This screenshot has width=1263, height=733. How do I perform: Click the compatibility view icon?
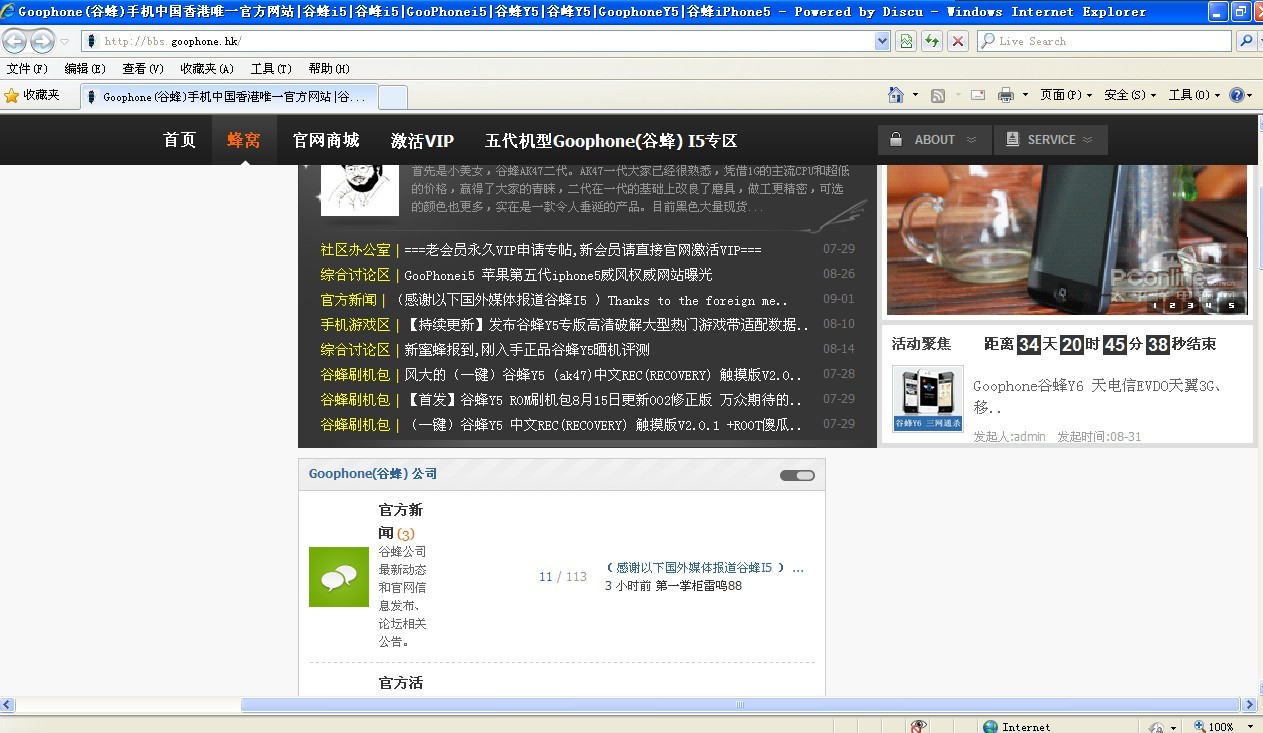pyautogui.click(x=906, y=41)
